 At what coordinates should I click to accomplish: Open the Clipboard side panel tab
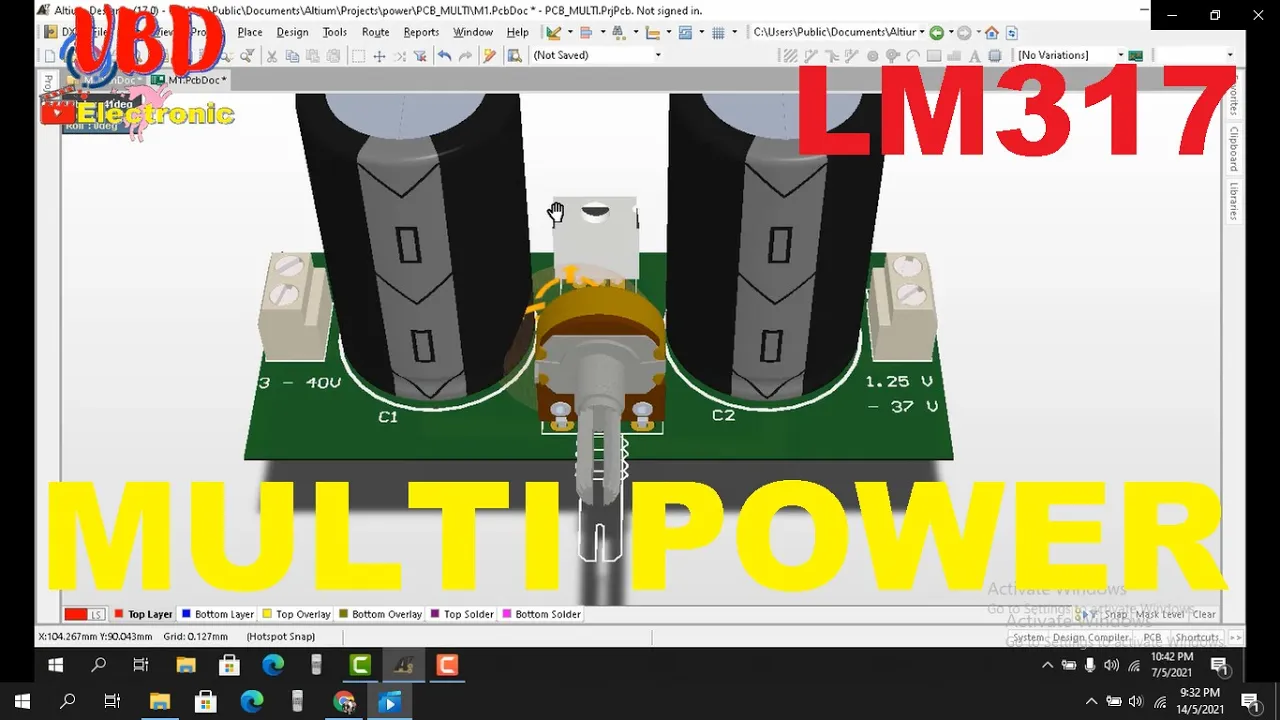tap(1234, 148)
